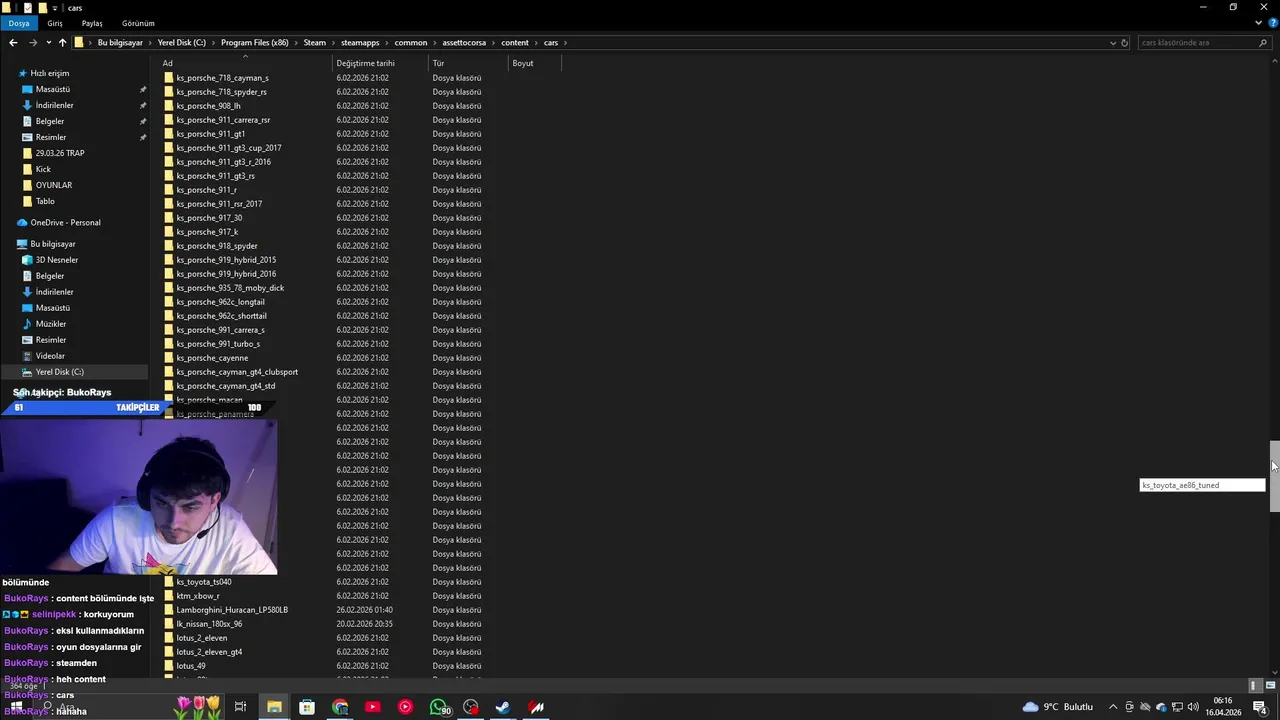The width and height of the screenshot is (1280, 720).
Task: Click folder icon of lotus_49
Action: point(169,666)
